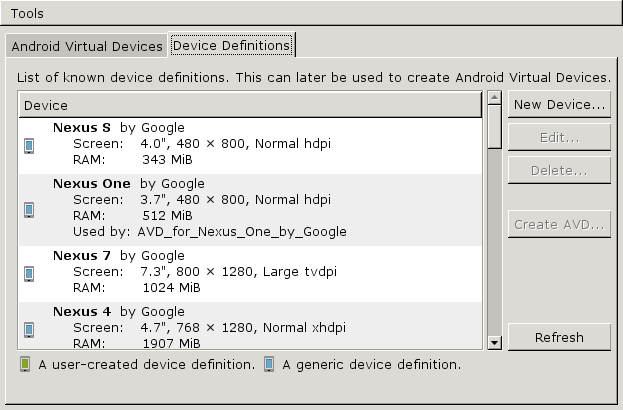Click 'A generic device definition.' legend text
The width and height of the screenshot is (623, 410).
[x=372, y=364]
